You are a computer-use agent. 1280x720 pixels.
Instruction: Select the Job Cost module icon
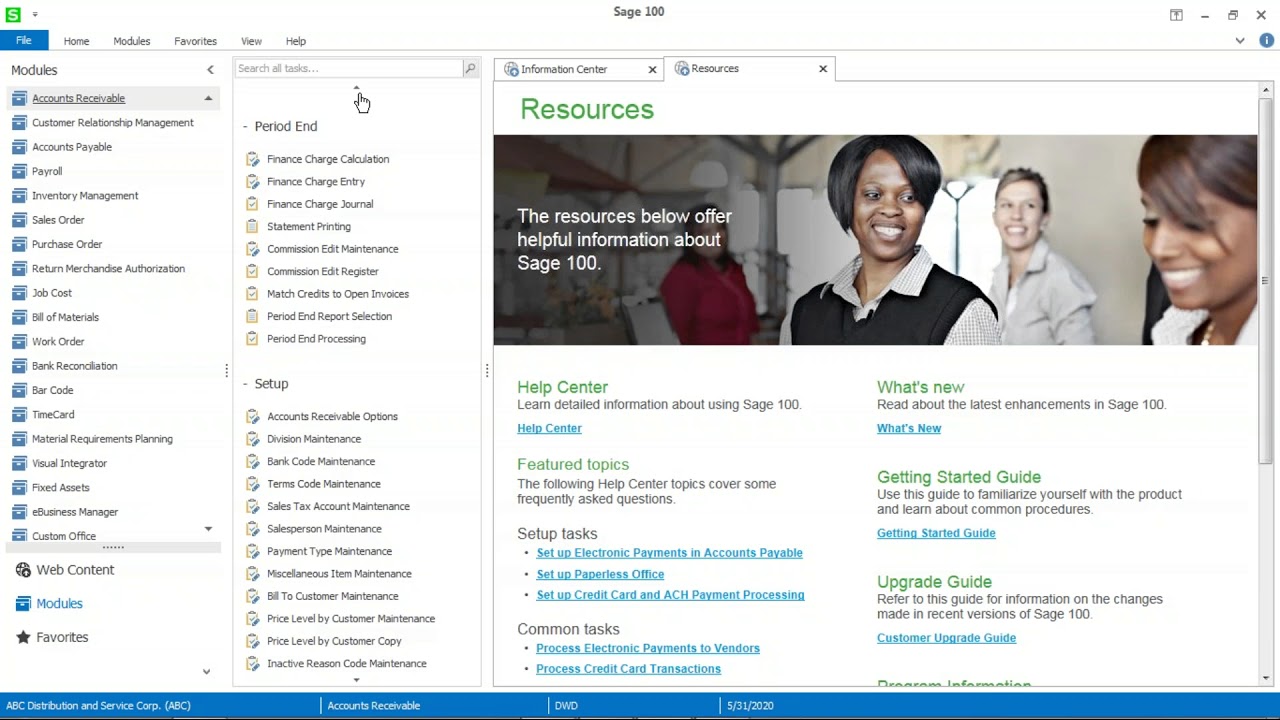(x=19, y=293)
